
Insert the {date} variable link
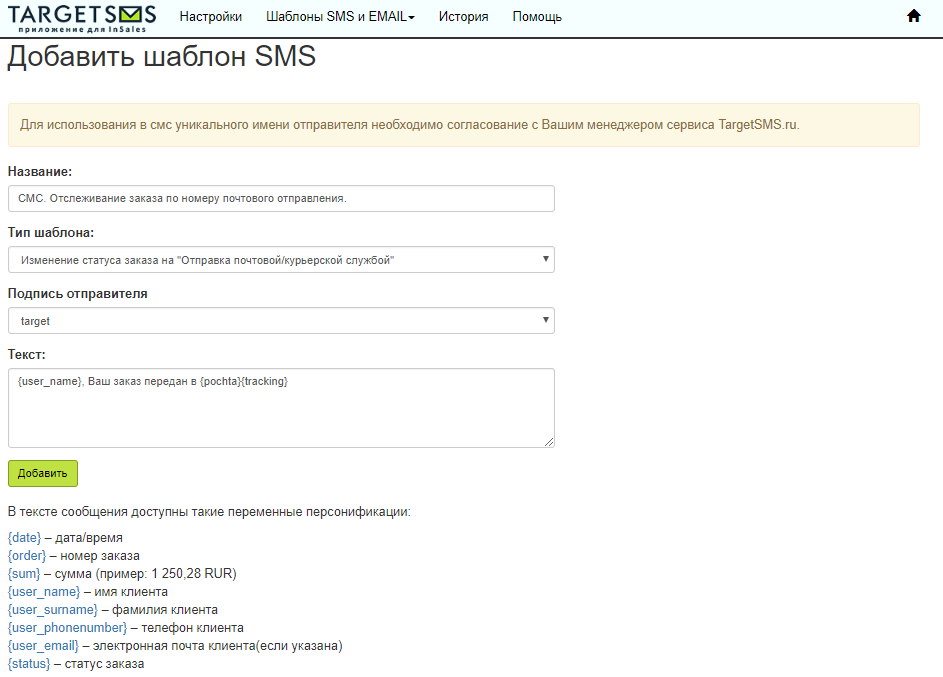tap(24, 538)
